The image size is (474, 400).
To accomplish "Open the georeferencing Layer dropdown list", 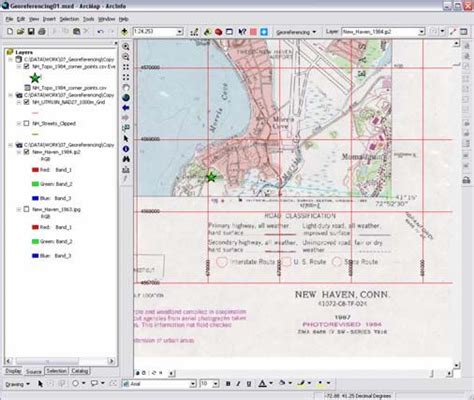I will pos(422,32).
